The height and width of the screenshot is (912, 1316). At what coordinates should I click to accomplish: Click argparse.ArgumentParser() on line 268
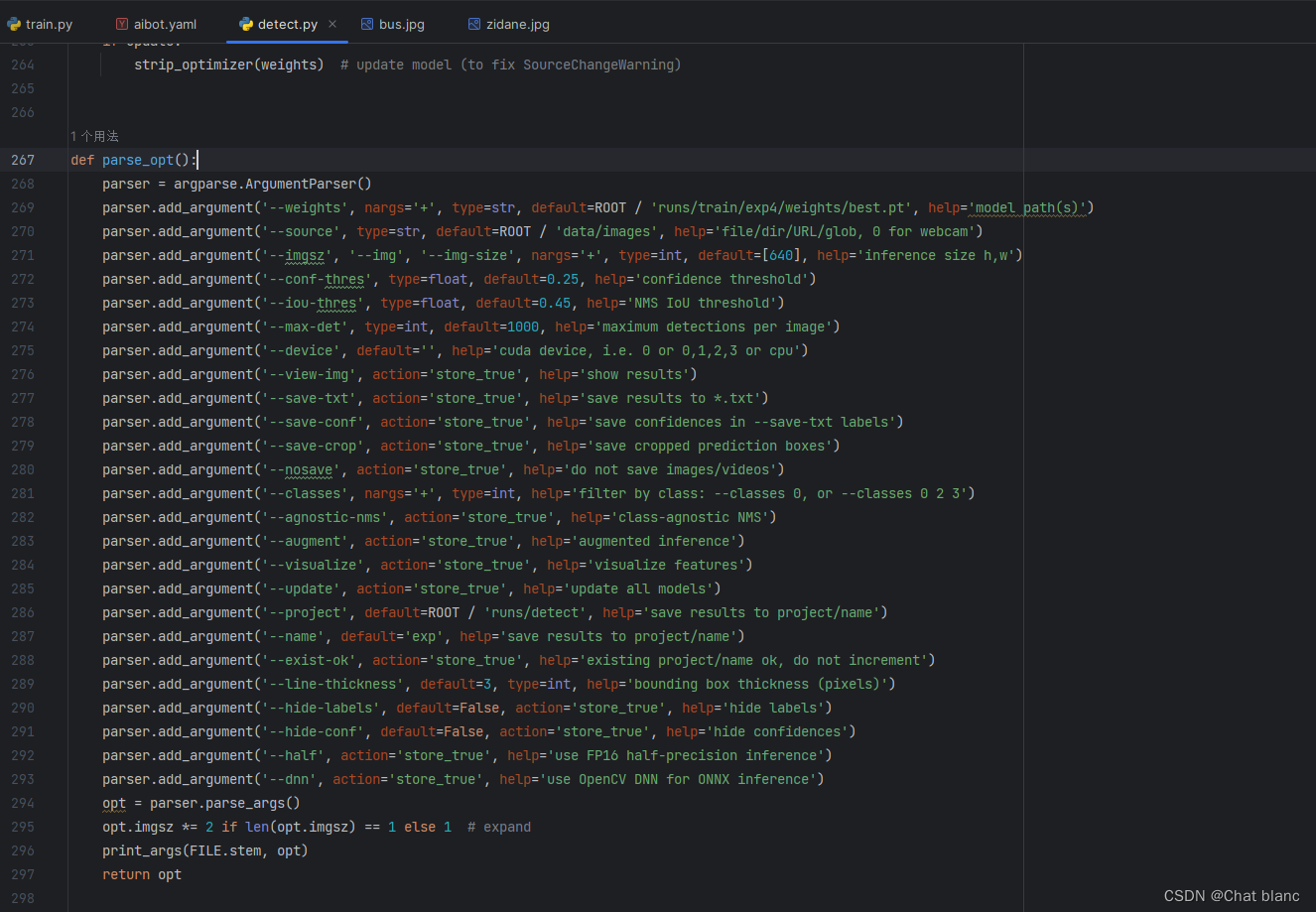[273, 184]
